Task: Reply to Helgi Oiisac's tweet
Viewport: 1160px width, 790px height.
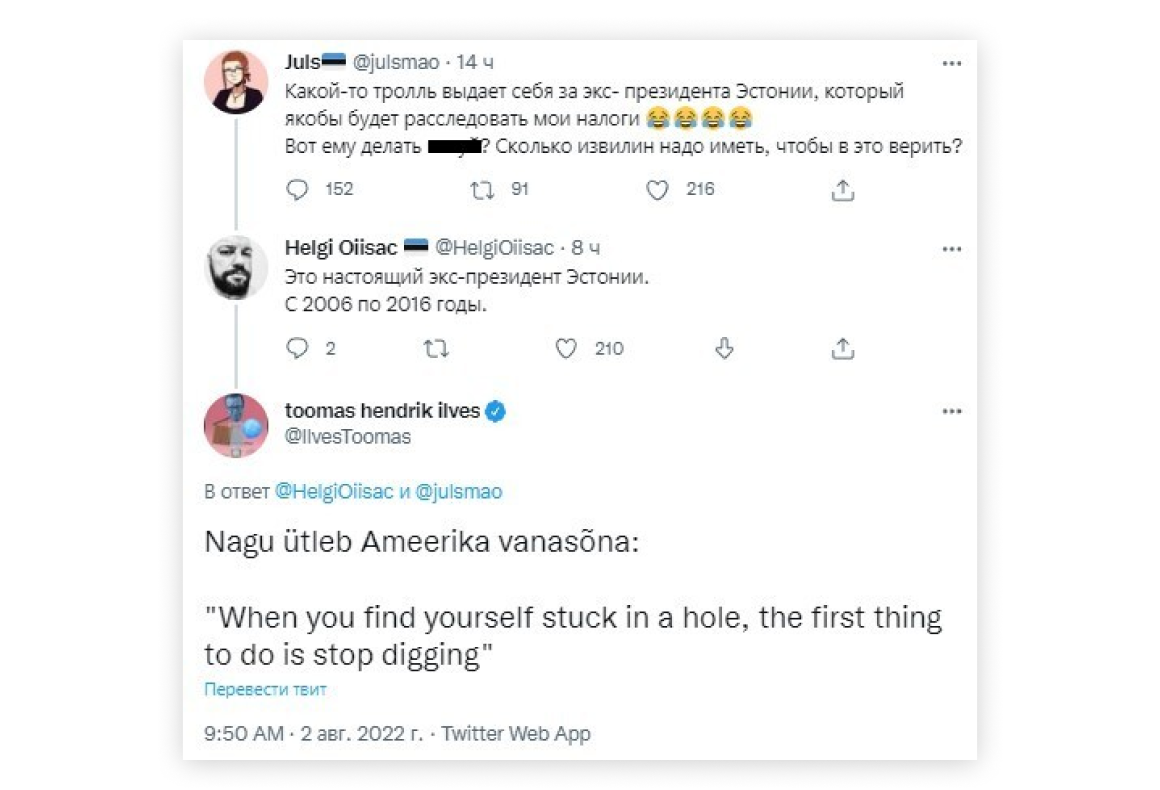Action: (298, 348)
